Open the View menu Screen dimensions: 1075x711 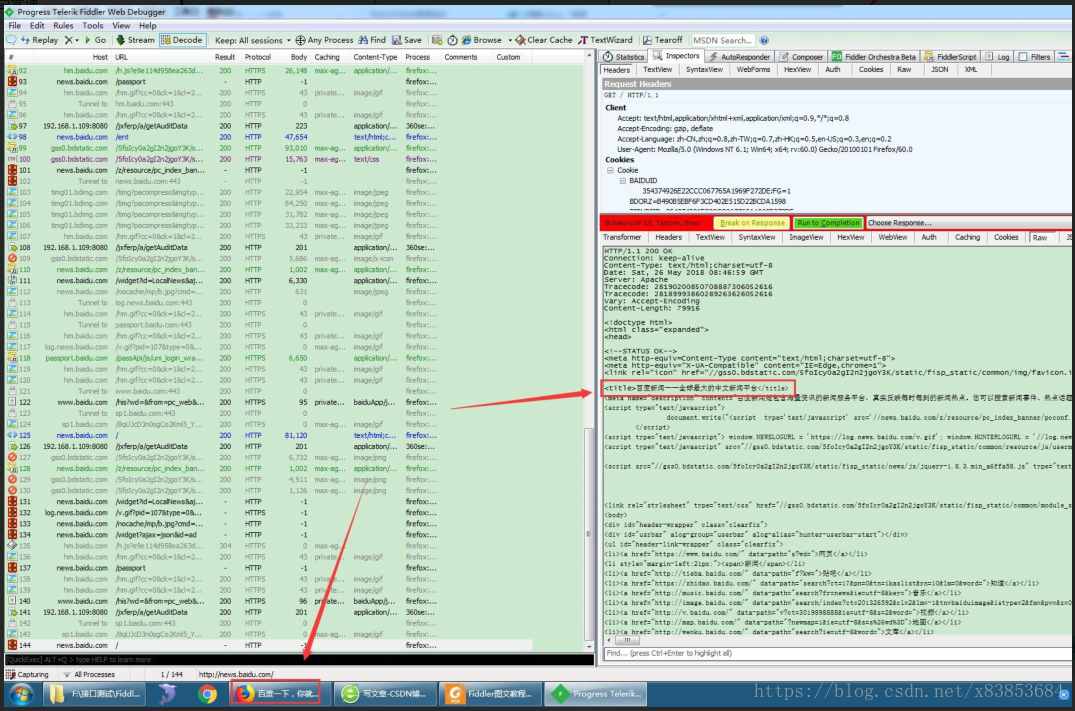click(121, 26)
